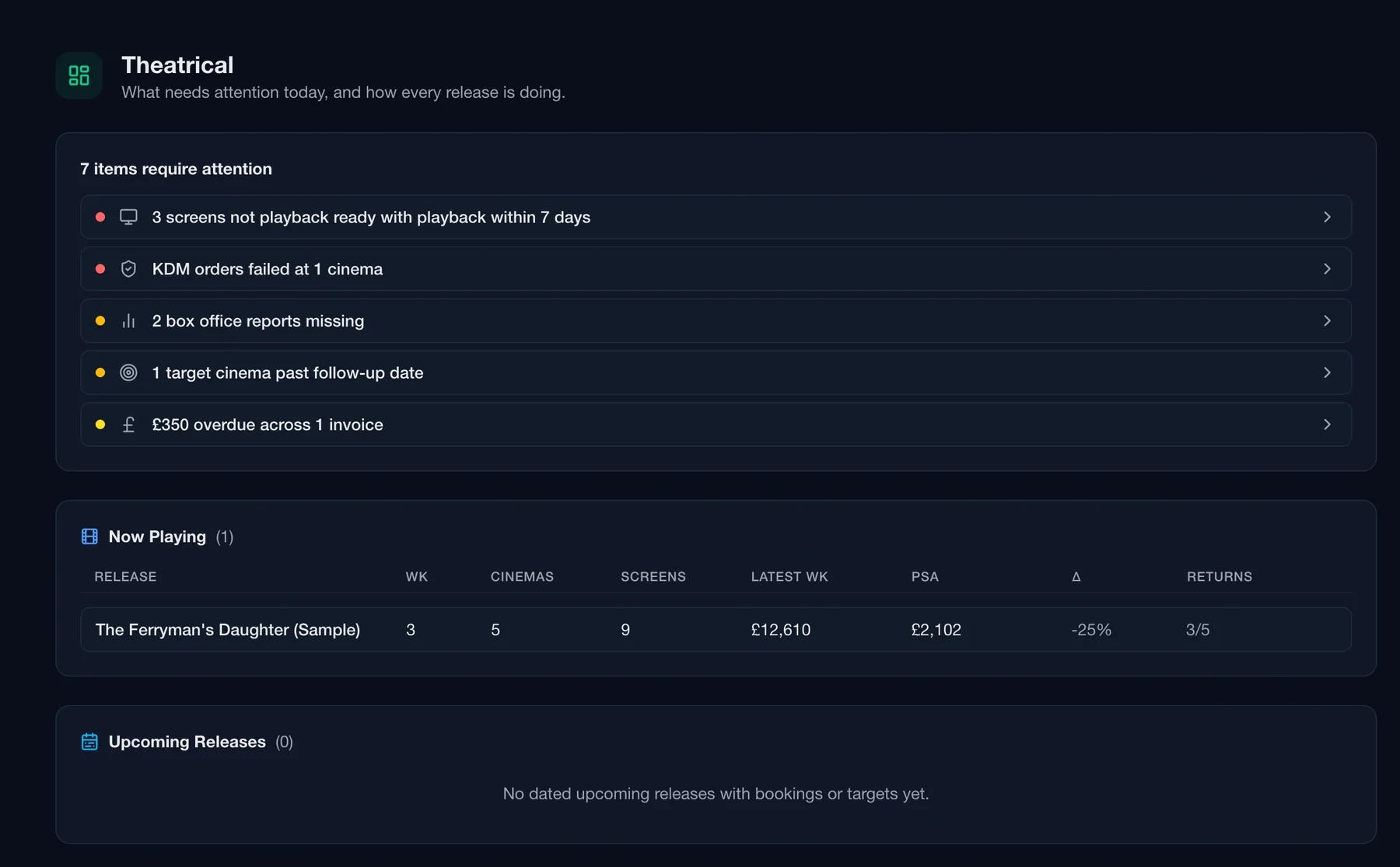Click the -25% change value
1400x867 pixels.
coord(1091,630)
